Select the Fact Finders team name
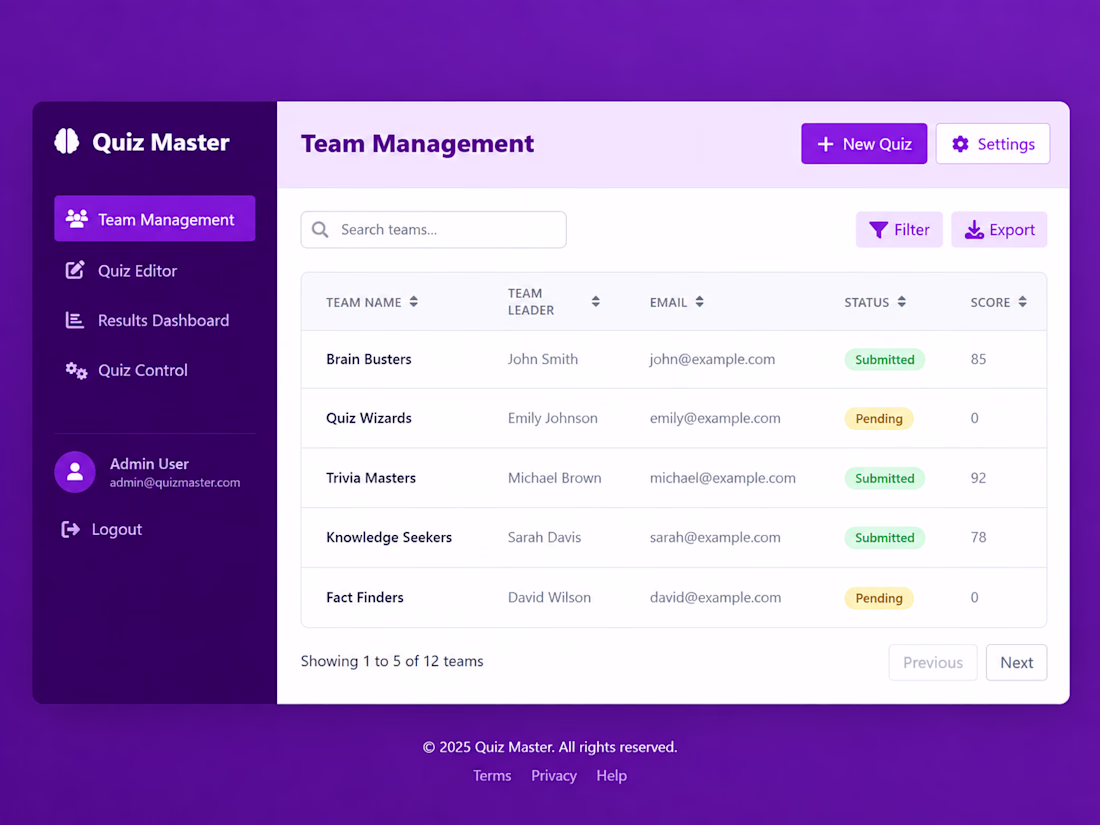Viewport: 1100px width, 825px height. point(365,598)
